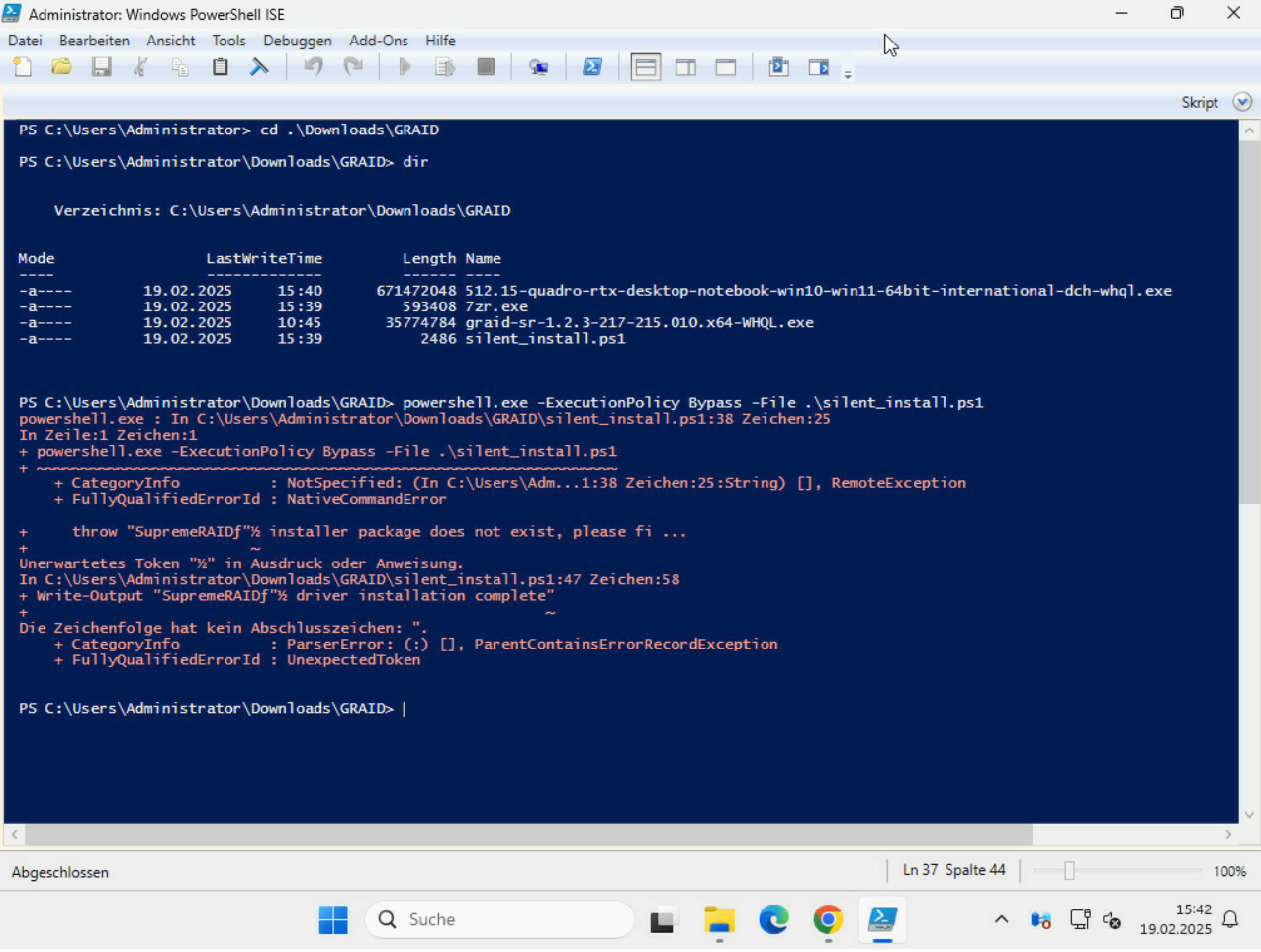The image size is (1261, 952).
Task: Open the Add-Ons menu
Action: point(378,41)
